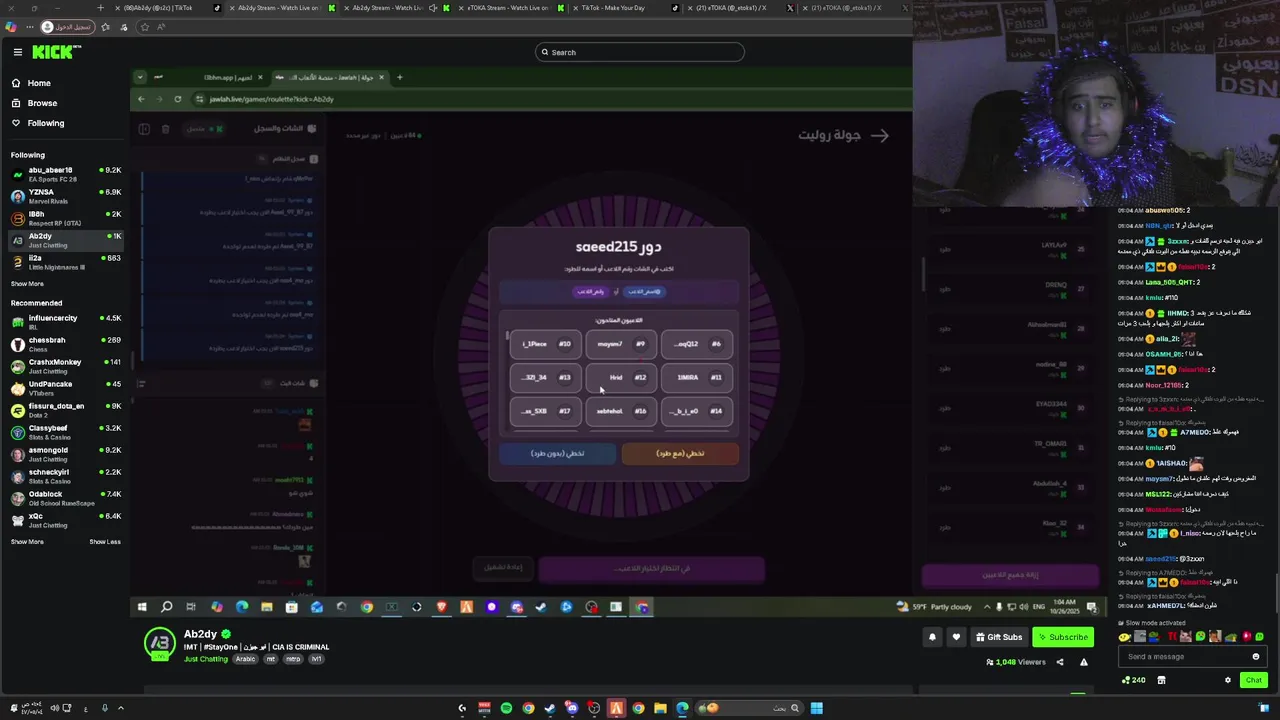Screen dimensions: 1280x720
Task: Click Windows logo in bottom taskbar
Action: [816, 708]
